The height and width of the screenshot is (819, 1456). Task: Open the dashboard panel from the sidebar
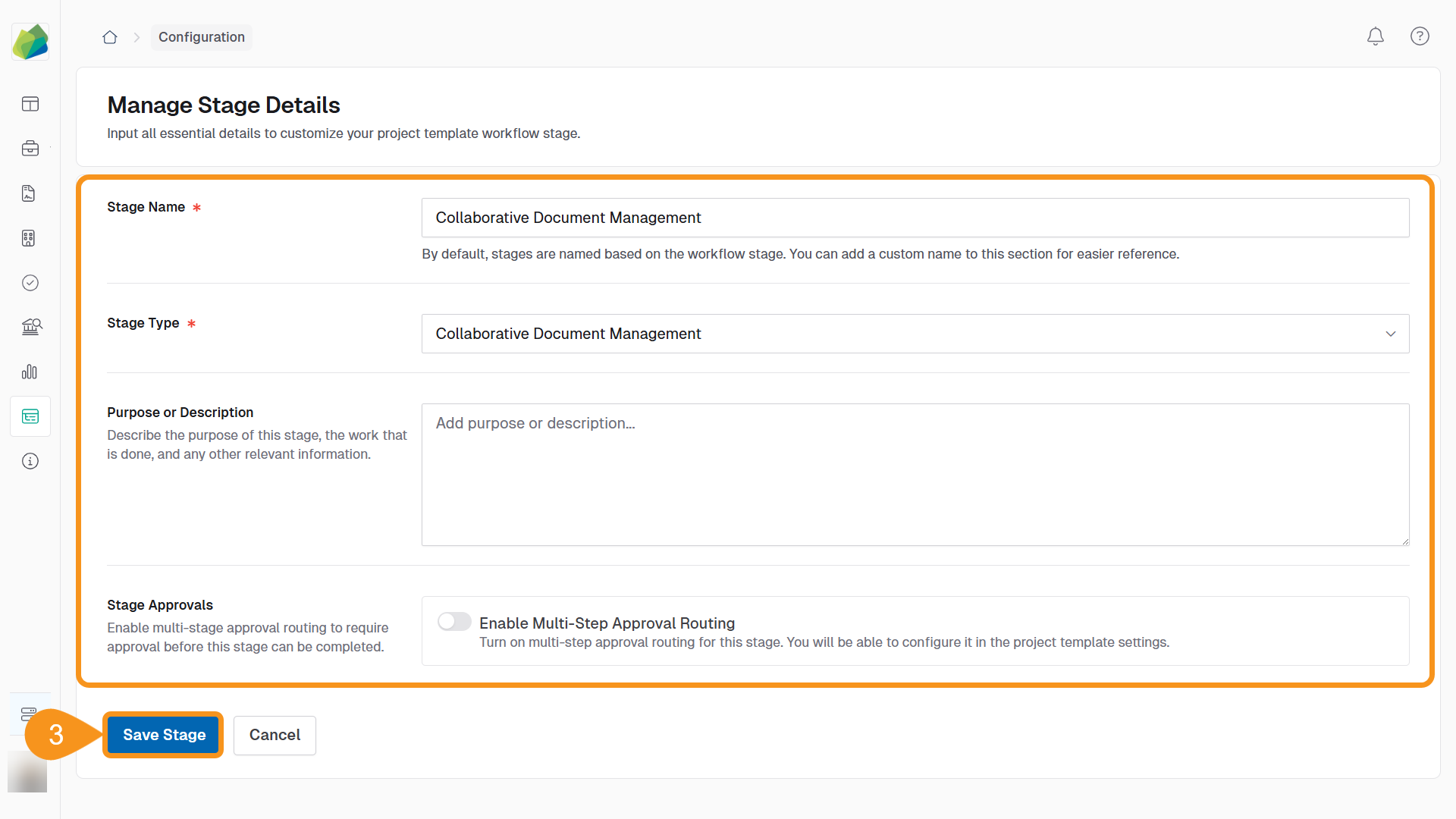click(30, 104)
